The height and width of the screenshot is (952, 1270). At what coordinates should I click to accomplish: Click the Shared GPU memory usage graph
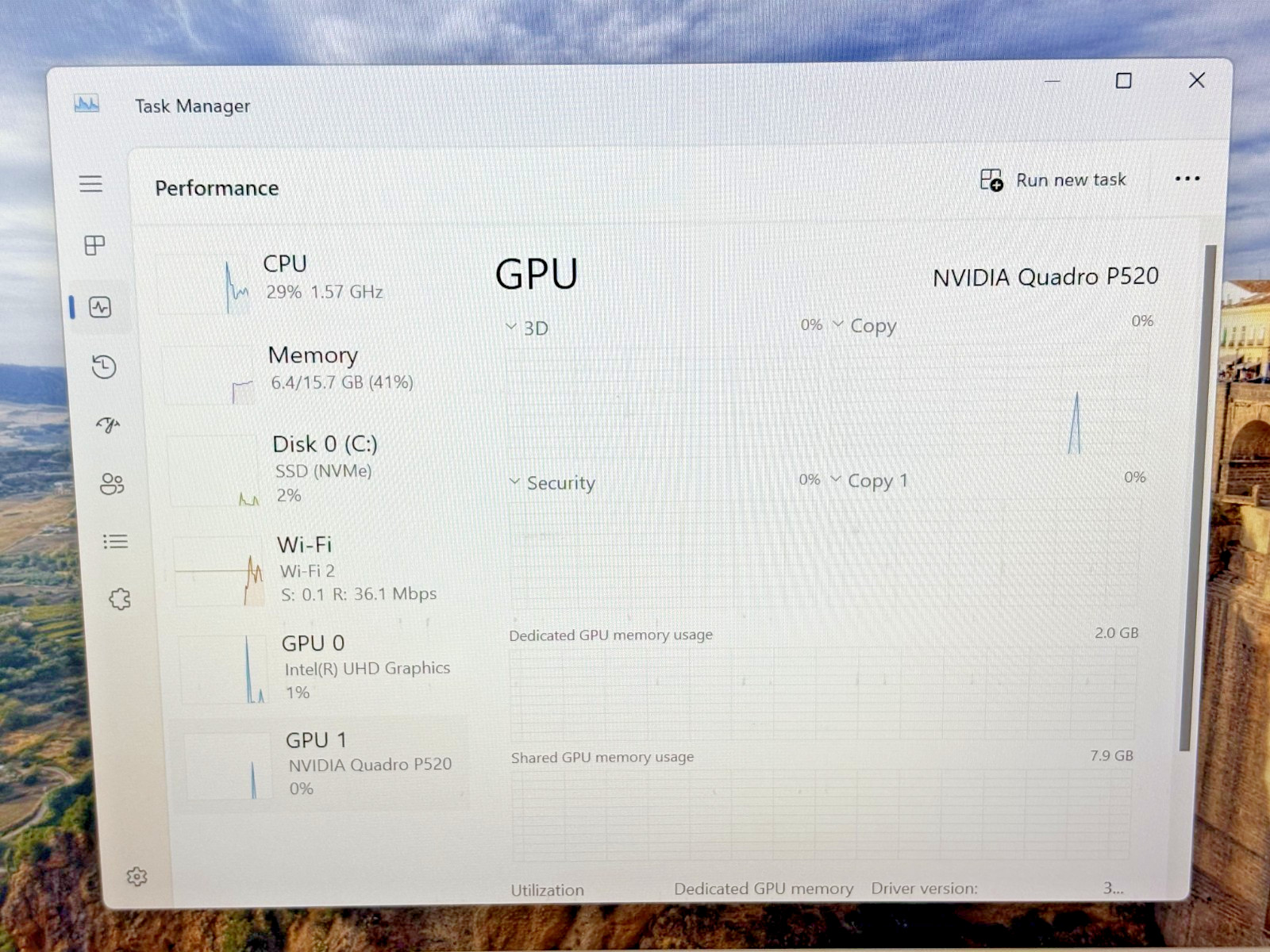pyautogui.click(x=821, y=815)
